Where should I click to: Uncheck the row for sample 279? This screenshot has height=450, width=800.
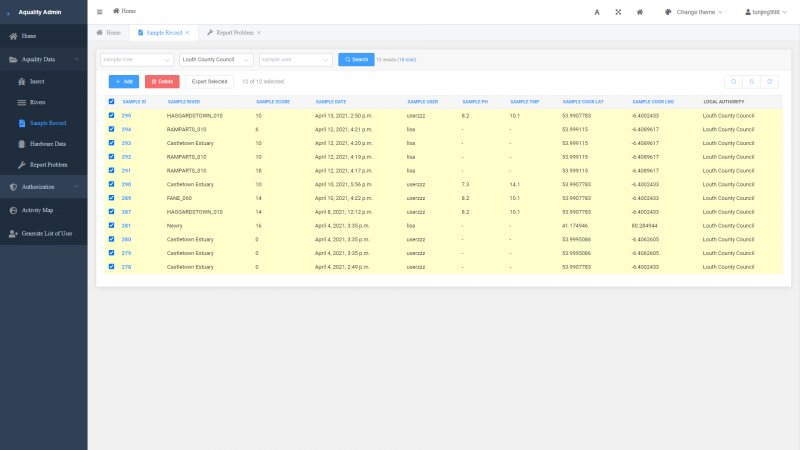[x=111, y=253]
